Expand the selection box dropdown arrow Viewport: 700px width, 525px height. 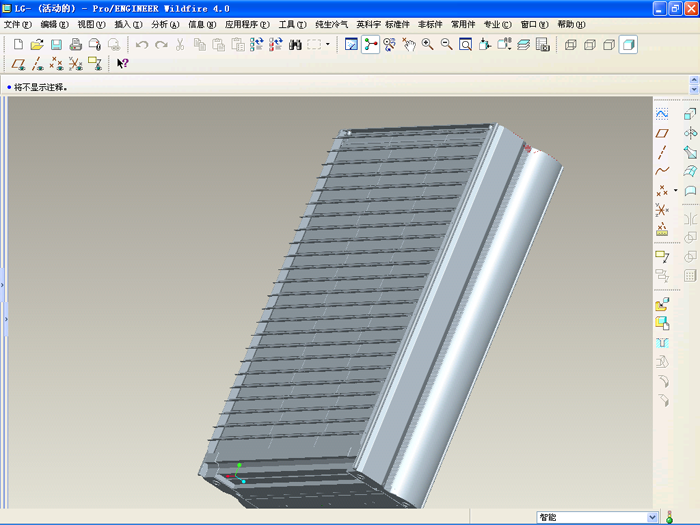pyautogui.click(x=328, y=44)
